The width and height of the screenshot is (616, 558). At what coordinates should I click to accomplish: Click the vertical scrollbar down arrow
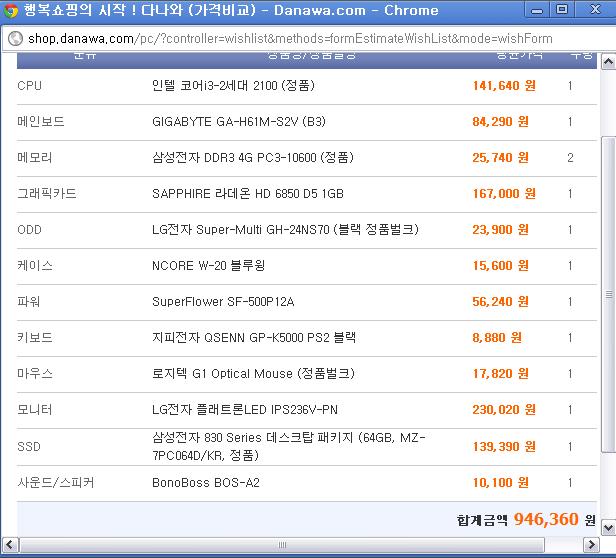[x=609, y=528]
